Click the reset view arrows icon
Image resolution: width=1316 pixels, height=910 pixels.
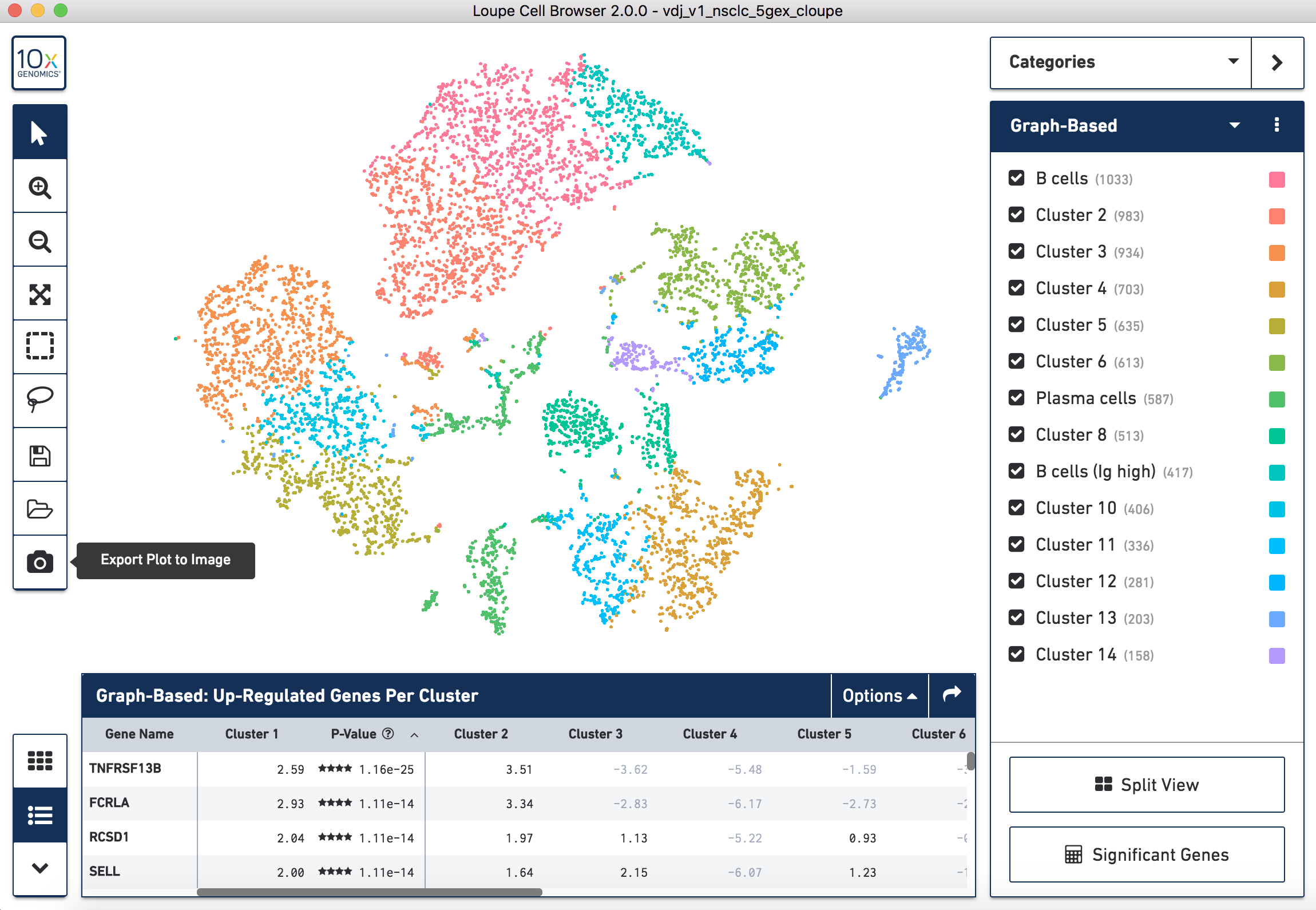[39, 294]
